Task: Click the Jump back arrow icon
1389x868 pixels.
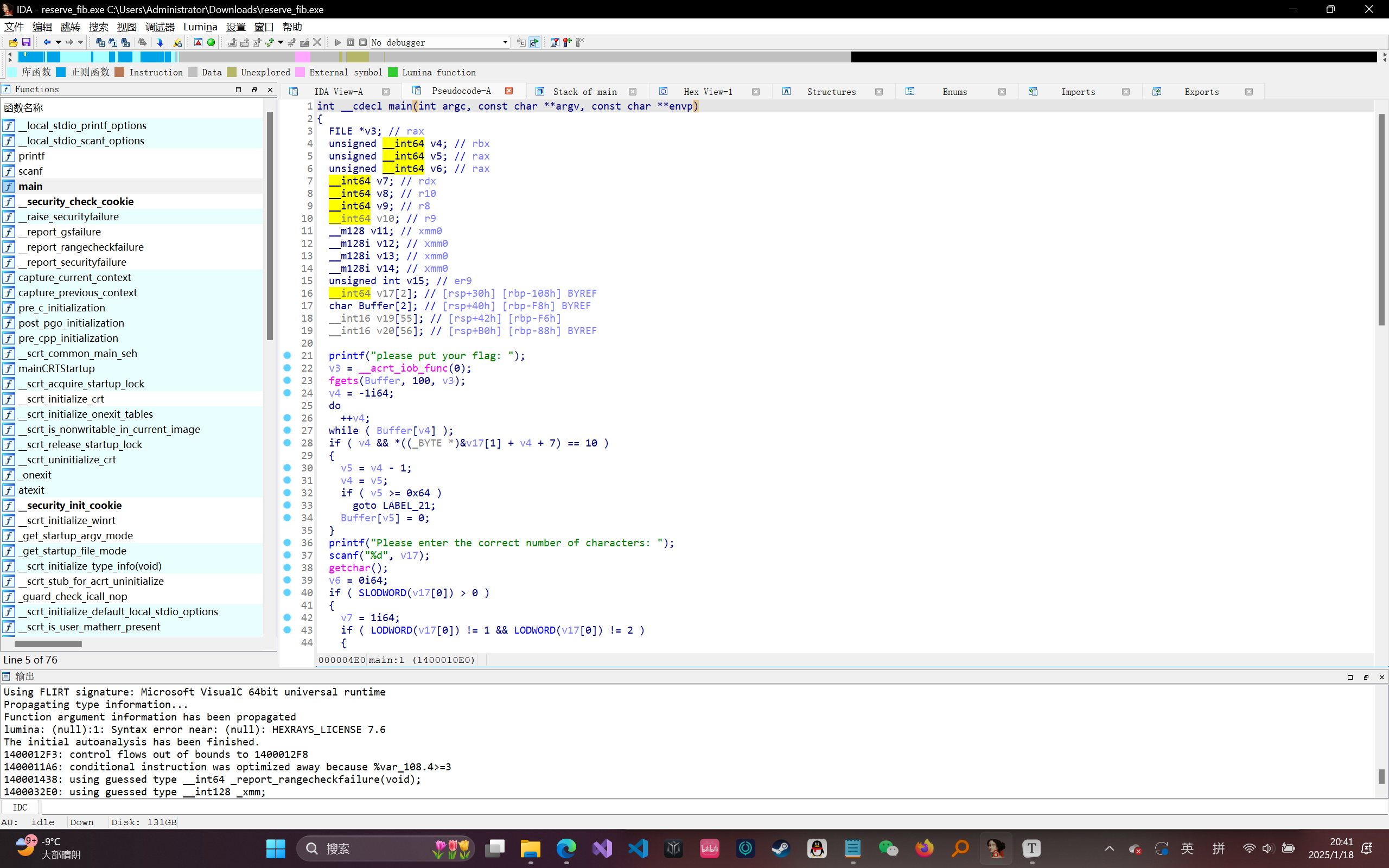Action: 47,42
